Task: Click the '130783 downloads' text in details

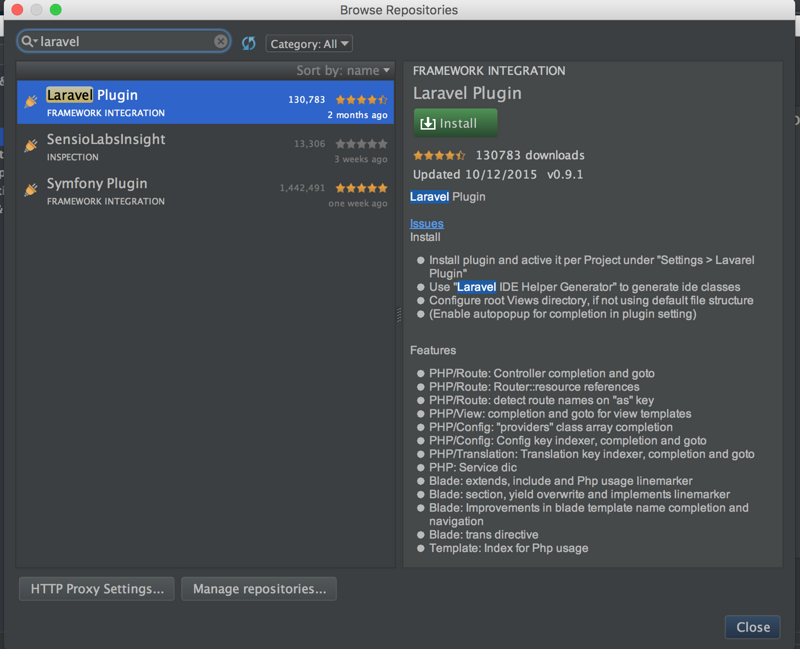Action: pyautogui.click(x=530, y=155)
